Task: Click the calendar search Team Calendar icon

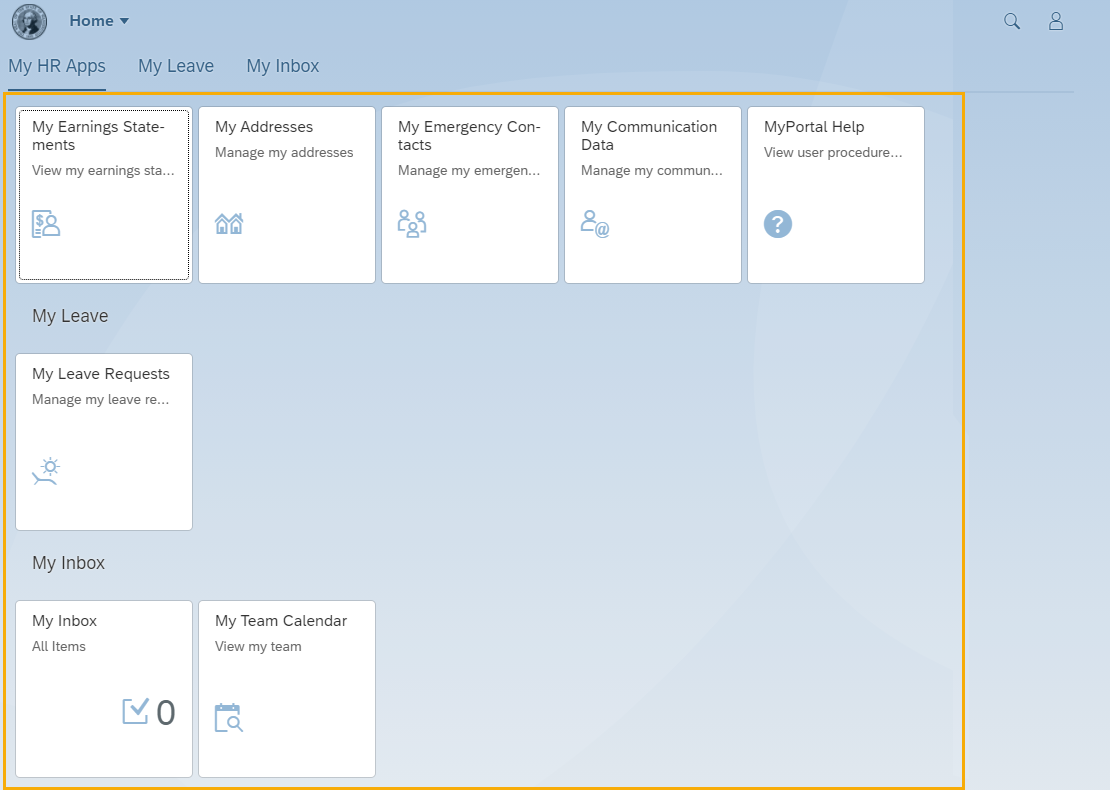Action: click(x=229, y=718)
